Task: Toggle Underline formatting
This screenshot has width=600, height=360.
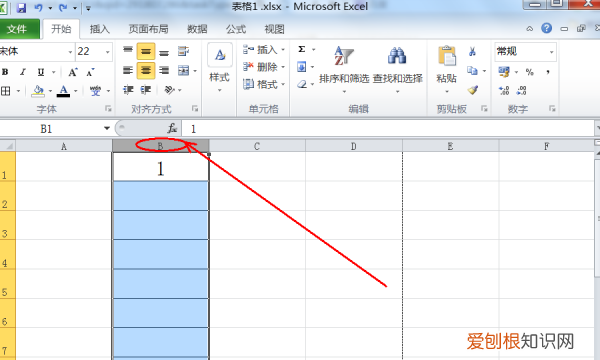Action: click(41, 72)
